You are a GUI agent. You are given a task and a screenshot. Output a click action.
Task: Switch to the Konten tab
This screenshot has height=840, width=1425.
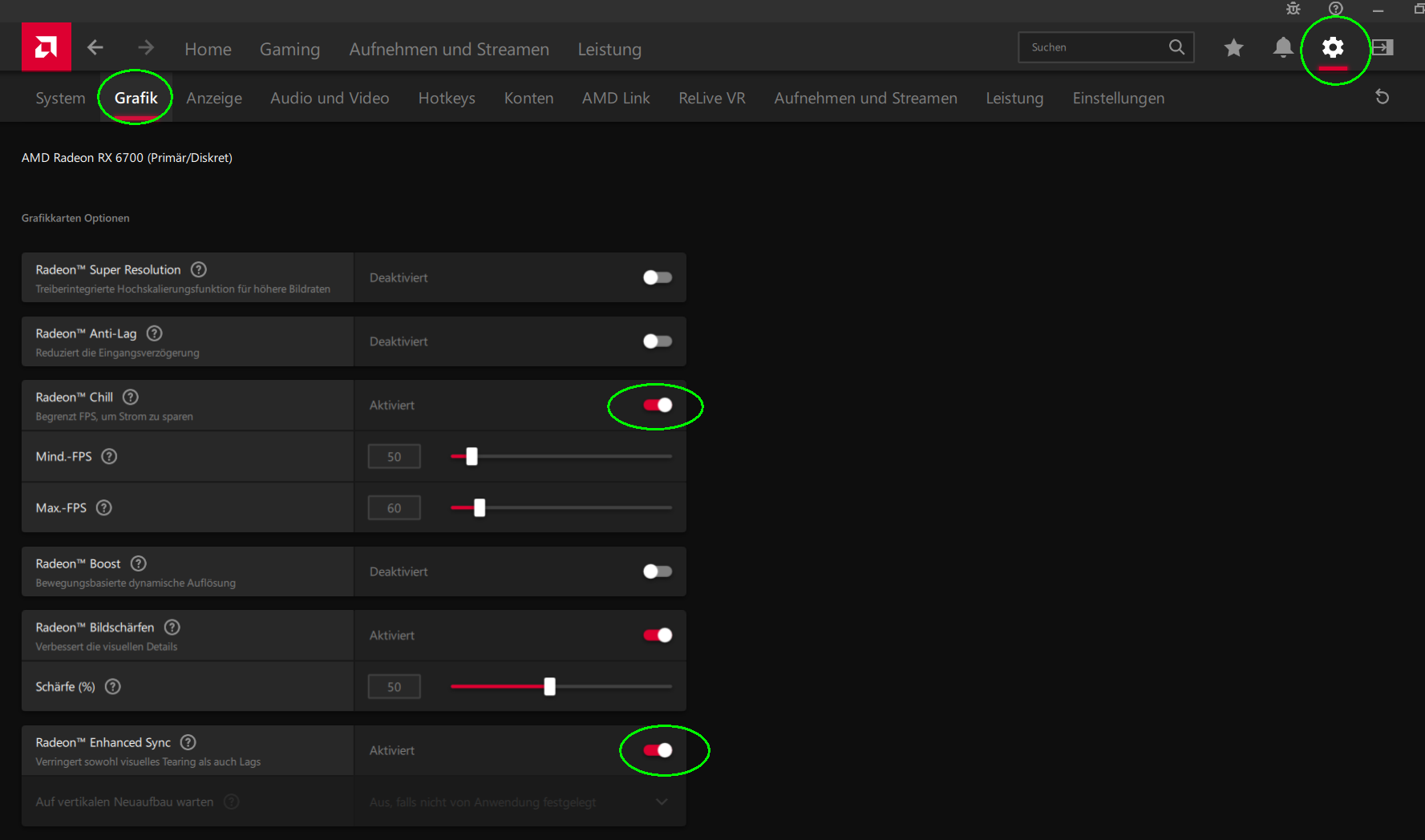pyautogui.click(x=528, y=98)
